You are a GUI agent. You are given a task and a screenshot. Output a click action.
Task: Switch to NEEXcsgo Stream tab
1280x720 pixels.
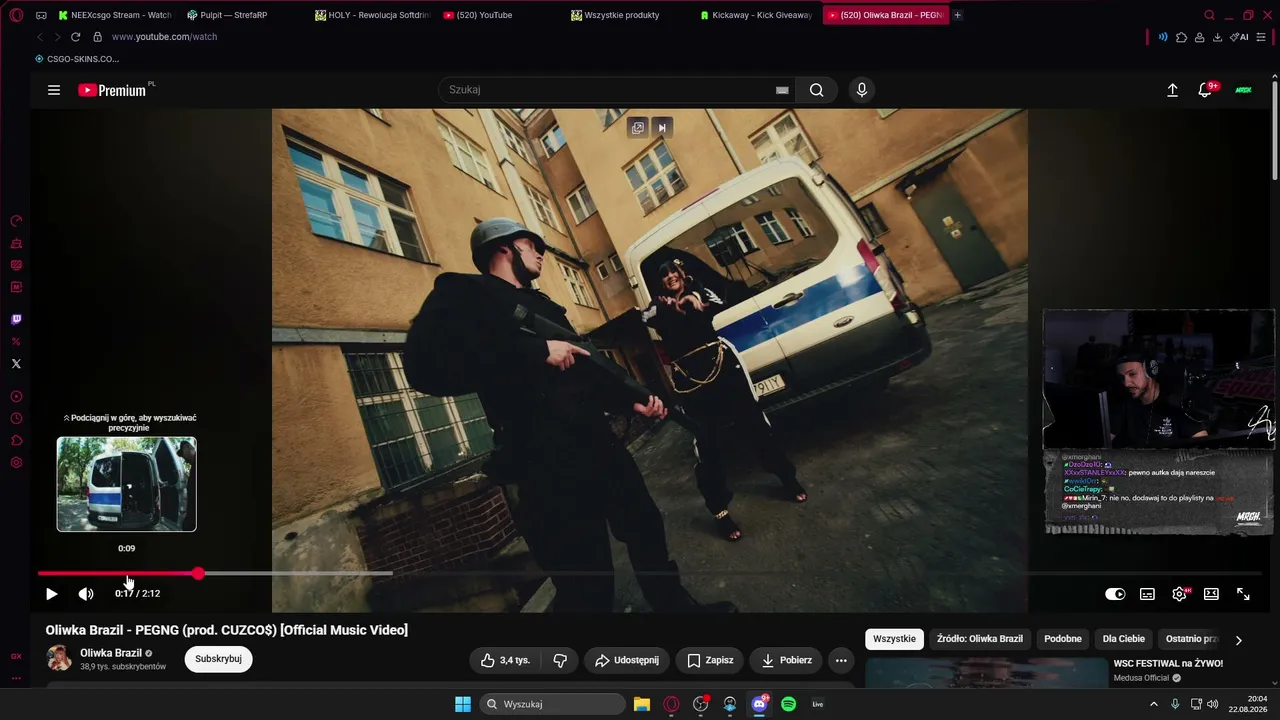pyautogui.click(x=114, y=15)
